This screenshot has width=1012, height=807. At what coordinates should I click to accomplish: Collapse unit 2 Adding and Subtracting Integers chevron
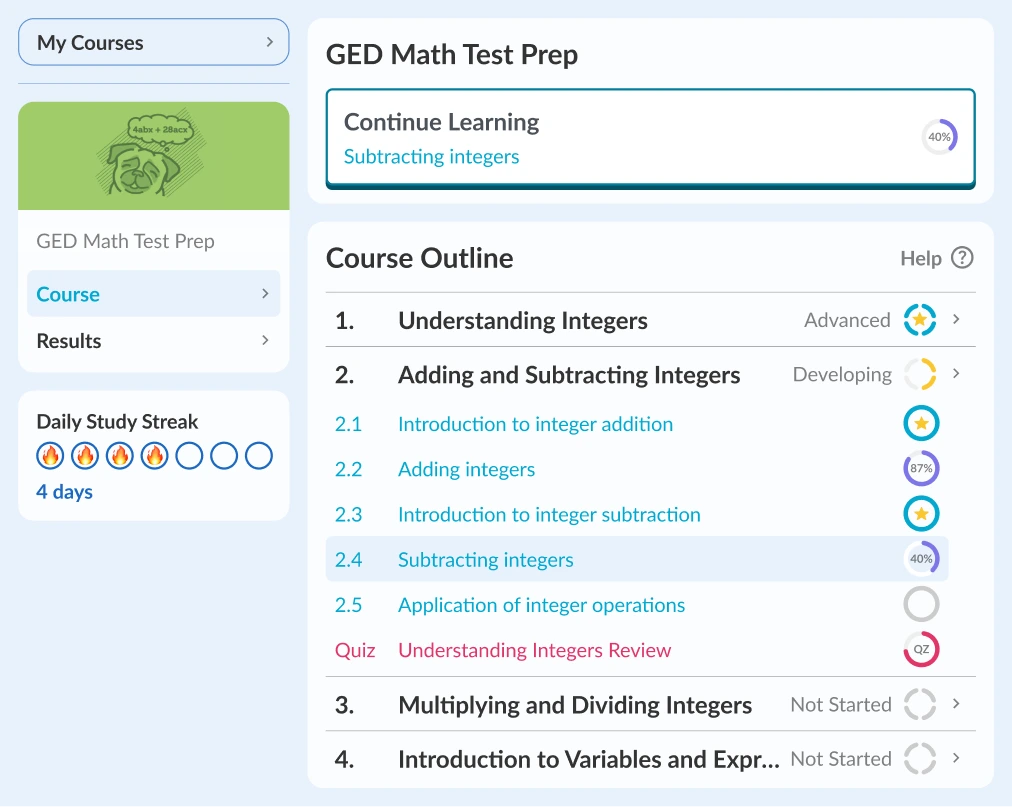pos(957,374)
